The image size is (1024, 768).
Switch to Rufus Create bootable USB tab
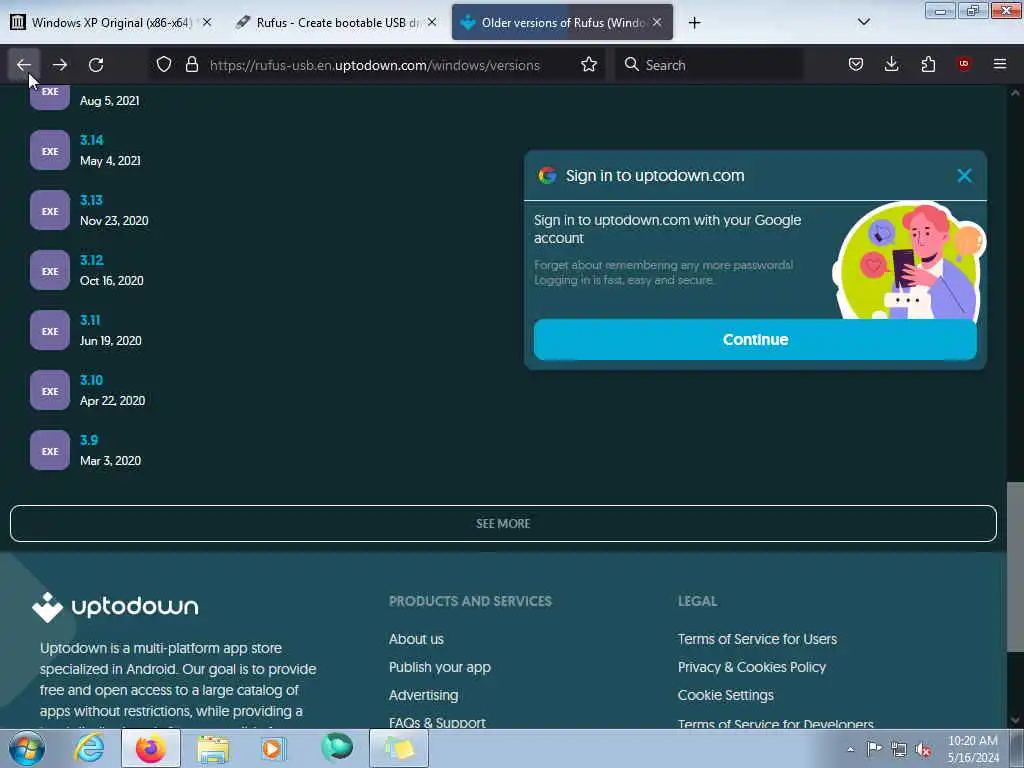(334, 23)
